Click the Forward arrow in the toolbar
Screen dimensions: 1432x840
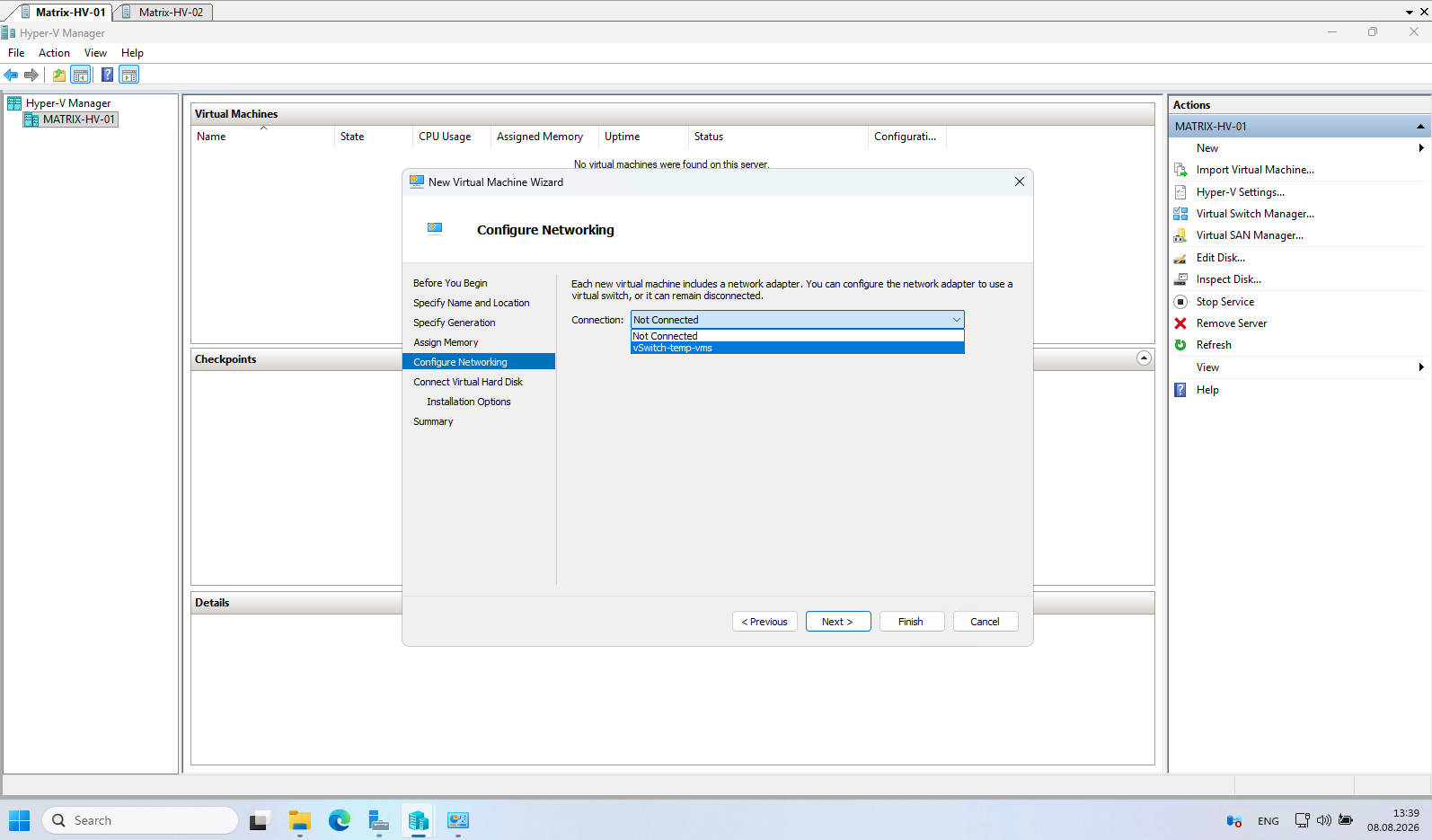(31, 75)
